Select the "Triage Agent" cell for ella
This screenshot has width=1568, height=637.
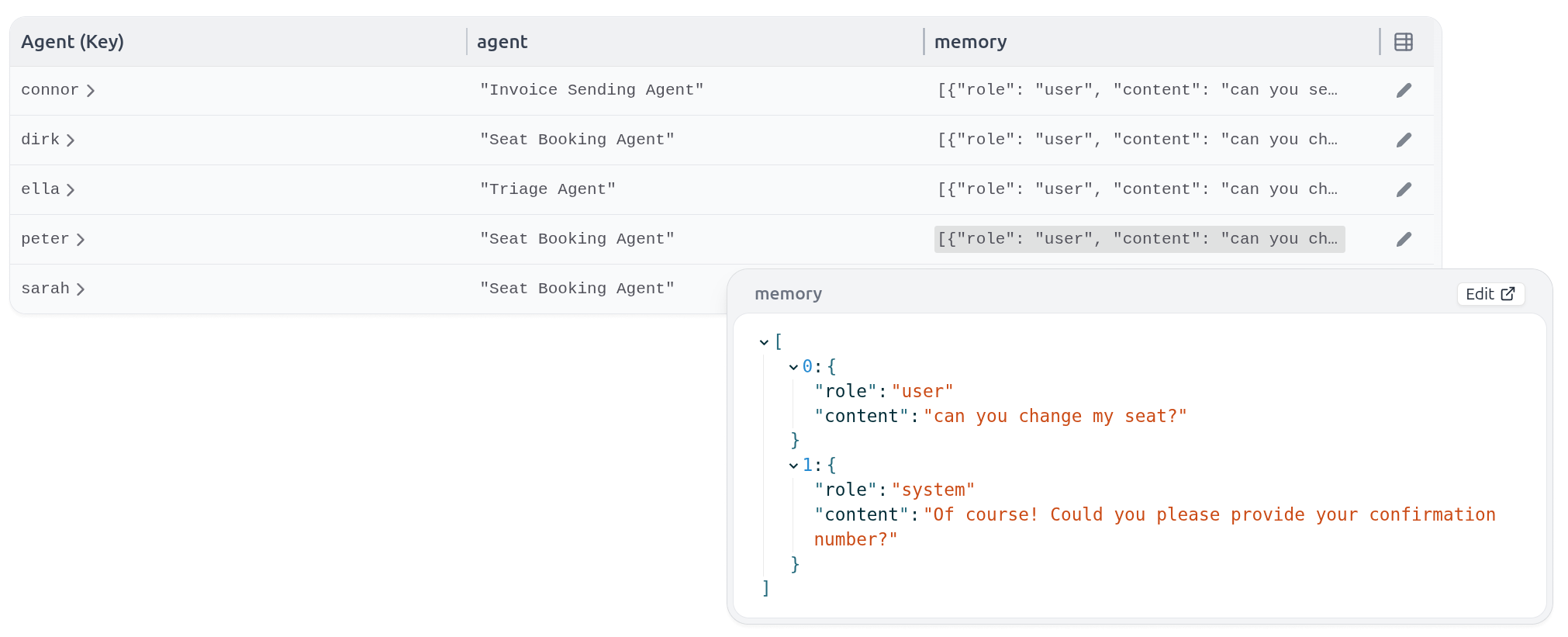(x=548, y=189)
